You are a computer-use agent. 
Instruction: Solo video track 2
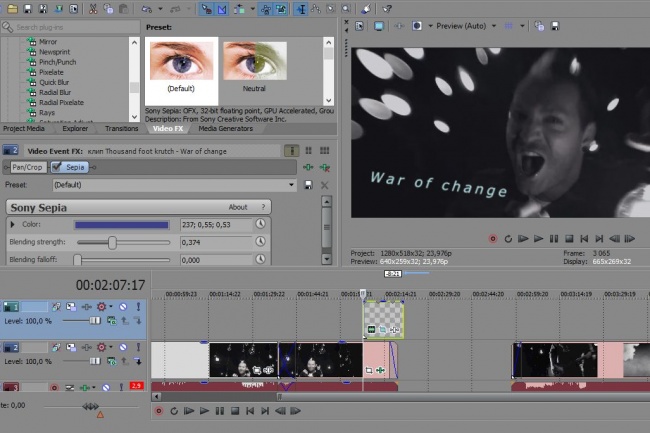pos(138,347)
